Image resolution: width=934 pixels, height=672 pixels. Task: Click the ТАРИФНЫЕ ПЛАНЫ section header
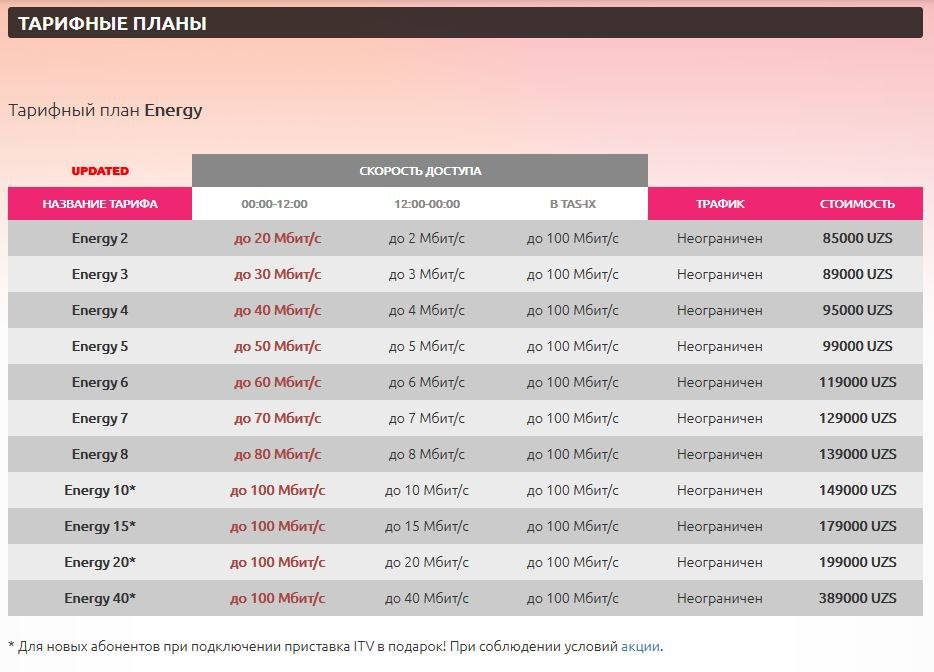[465, 23]
